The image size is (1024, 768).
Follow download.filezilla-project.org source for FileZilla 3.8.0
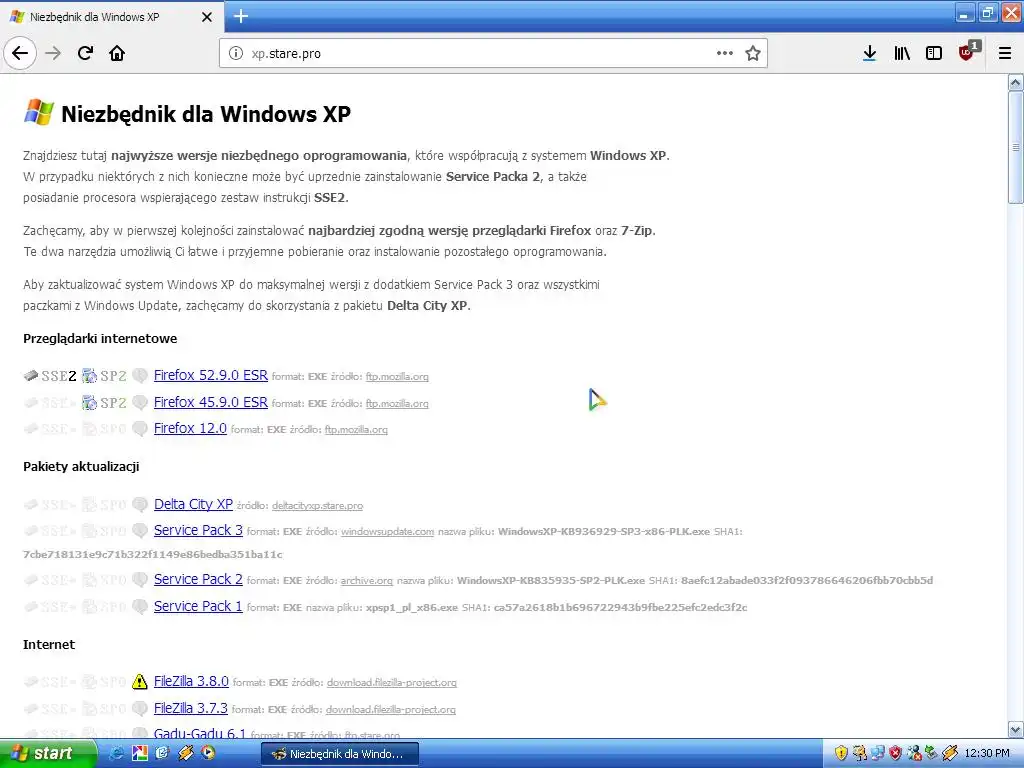tap(392, 683)
